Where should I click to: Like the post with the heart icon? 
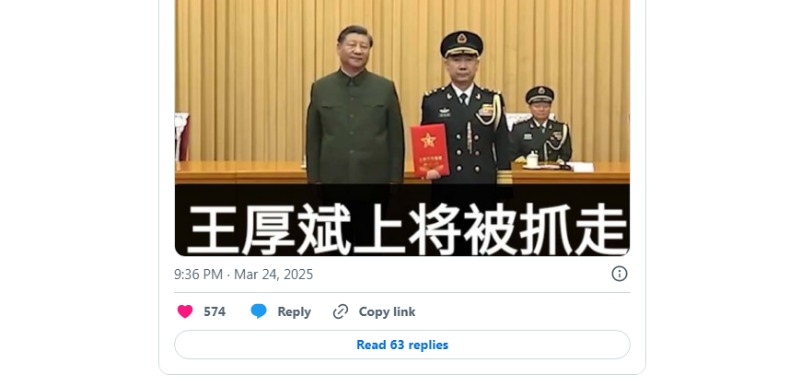click(185, 312)
